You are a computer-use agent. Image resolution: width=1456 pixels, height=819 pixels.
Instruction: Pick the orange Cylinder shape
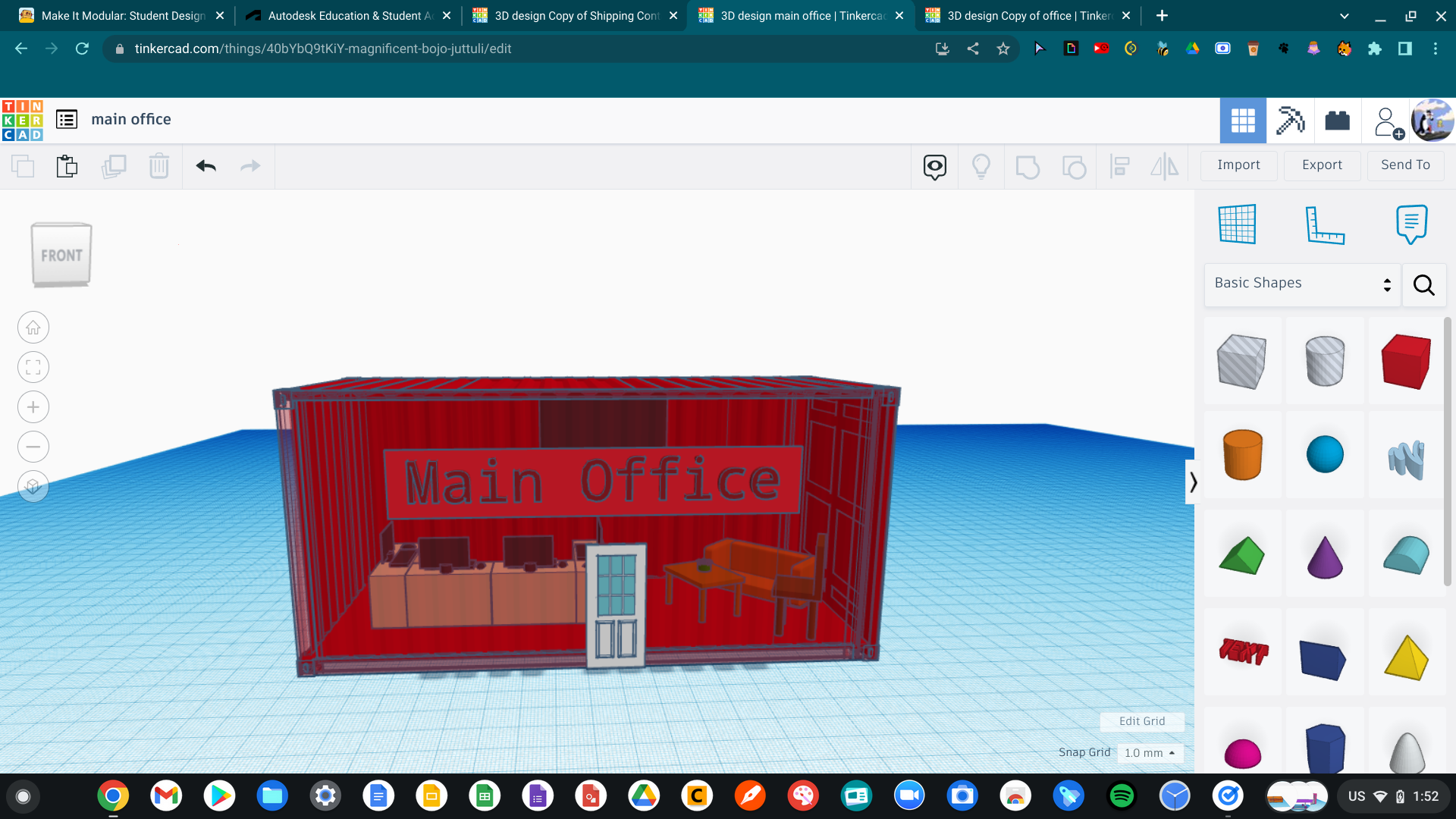[x=1242, y=455]
